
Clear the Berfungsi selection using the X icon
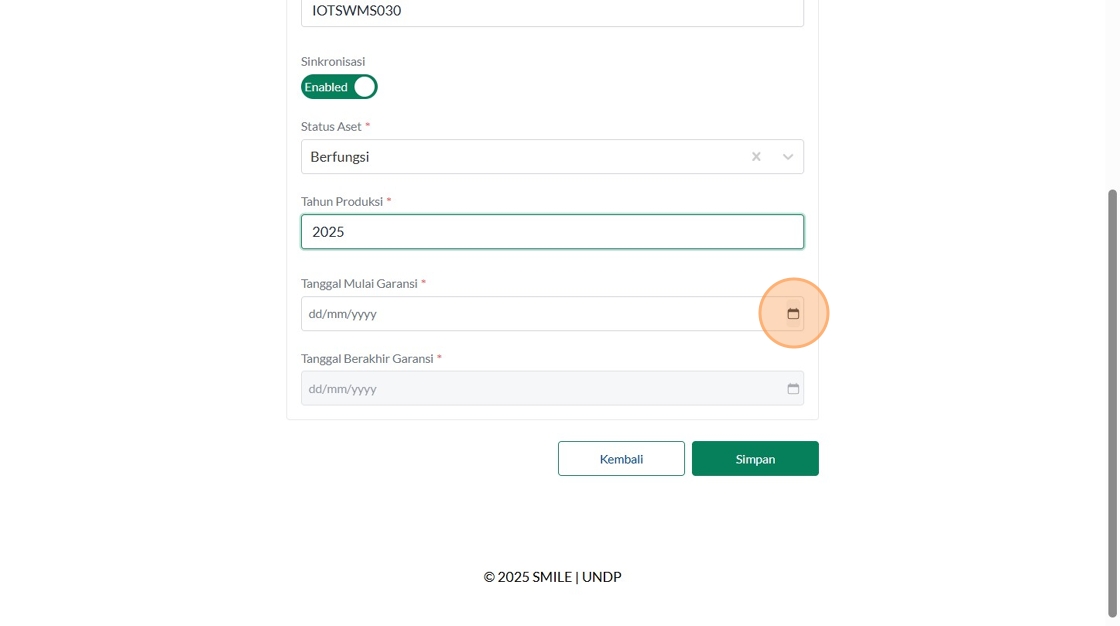(x=756, y=156)
